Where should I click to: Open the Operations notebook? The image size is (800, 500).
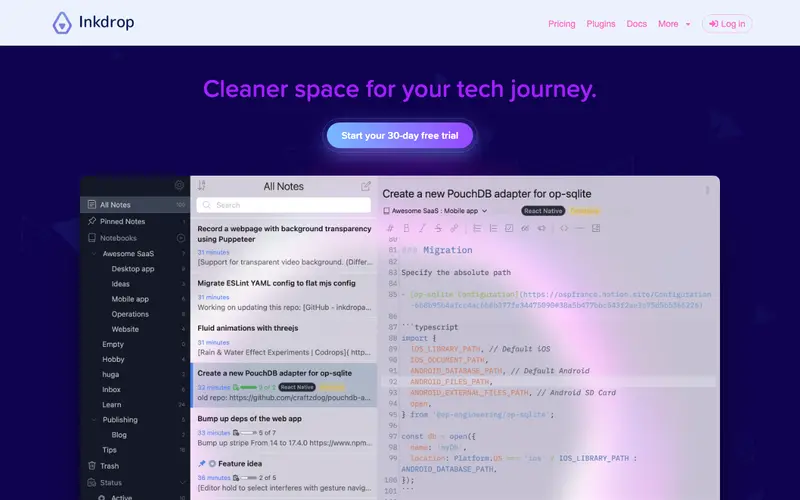(130, 314)
